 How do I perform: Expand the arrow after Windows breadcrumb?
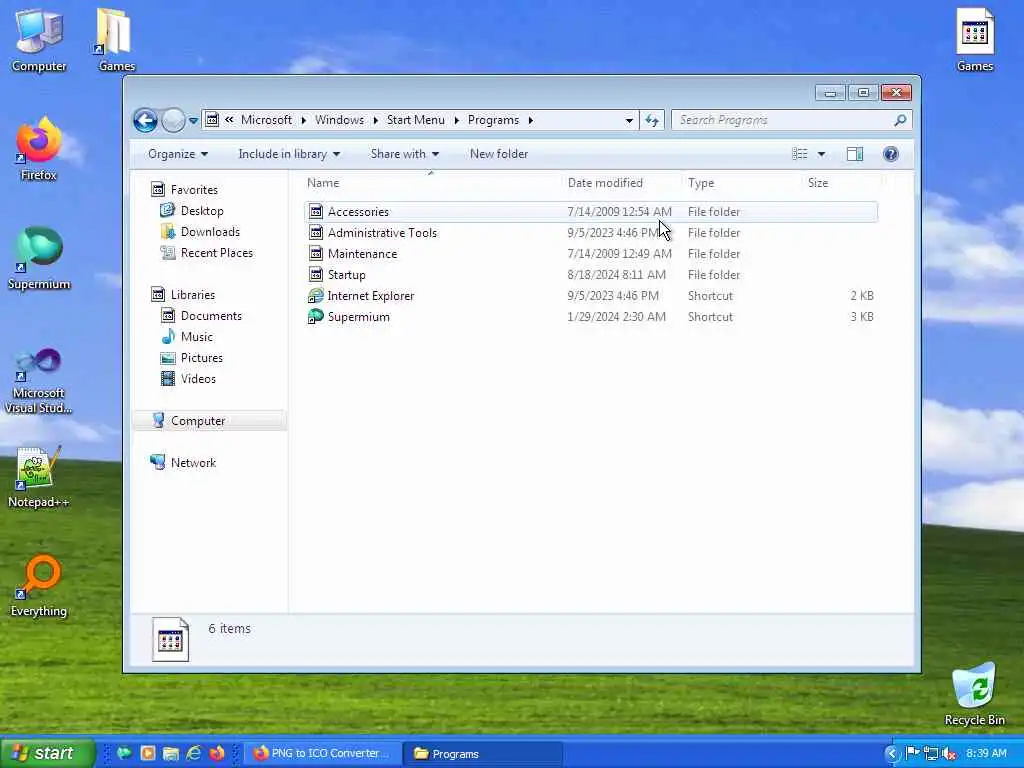[x=376, y=120]
